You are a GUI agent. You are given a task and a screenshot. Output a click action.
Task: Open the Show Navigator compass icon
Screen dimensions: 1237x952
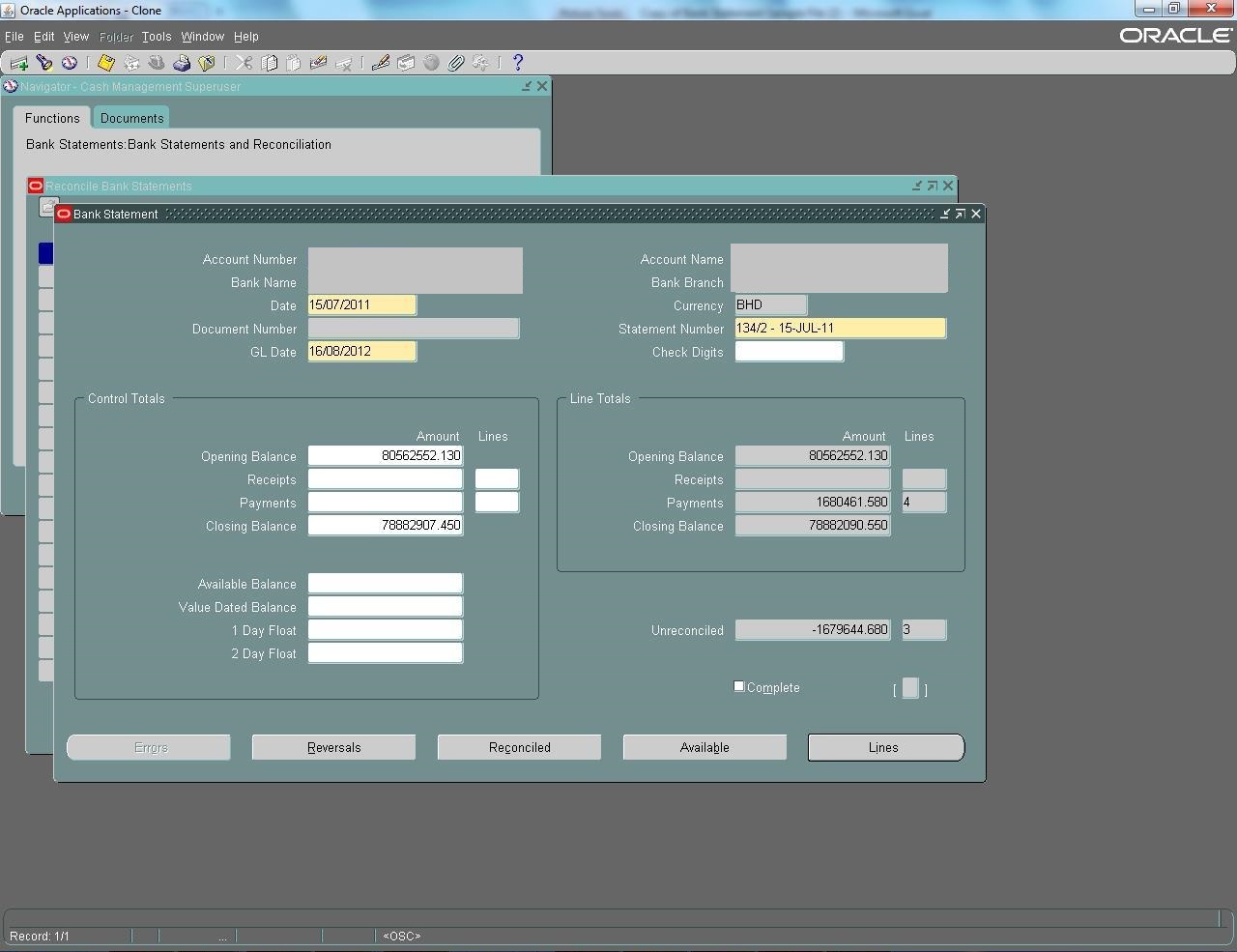pyautogui.click(x=69, y=64)
